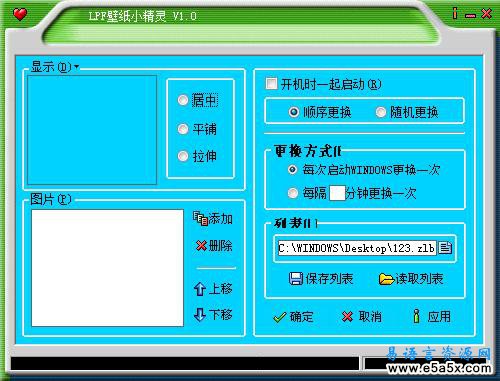This screenshot has height=381, width=500.
Task: Click the red heart icon in title bar
Action: click(x=20, y=14)
